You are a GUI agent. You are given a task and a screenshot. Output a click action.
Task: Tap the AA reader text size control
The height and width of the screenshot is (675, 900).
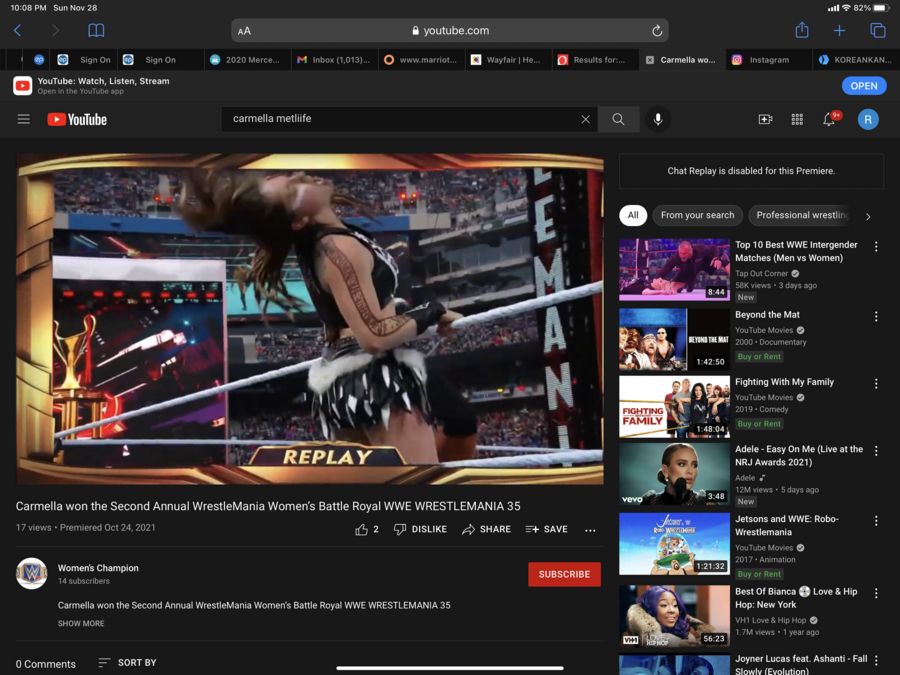pyautogui.click(x=244, y=31)
